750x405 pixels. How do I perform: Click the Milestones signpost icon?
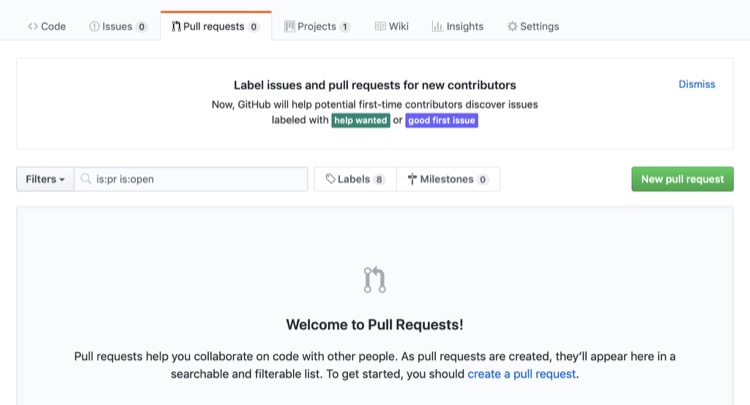click(412, 179)
